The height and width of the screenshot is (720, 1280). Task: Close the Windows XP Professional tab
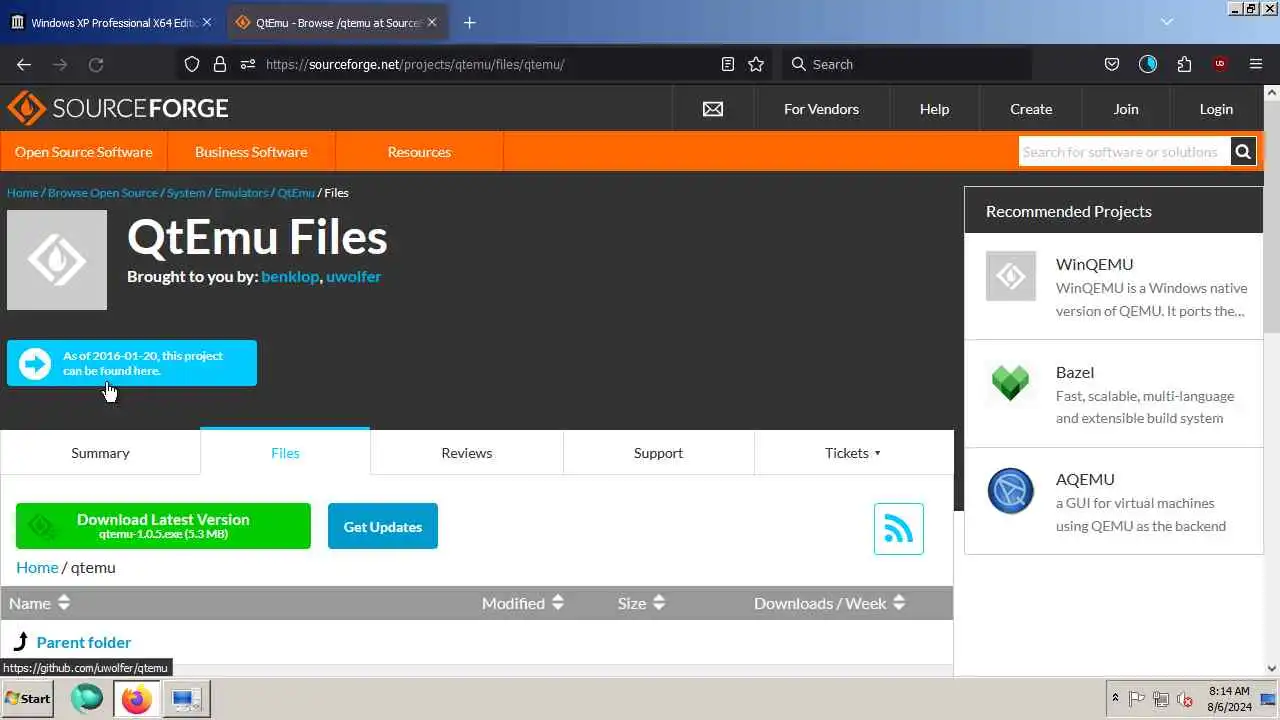tap(207, 22)
